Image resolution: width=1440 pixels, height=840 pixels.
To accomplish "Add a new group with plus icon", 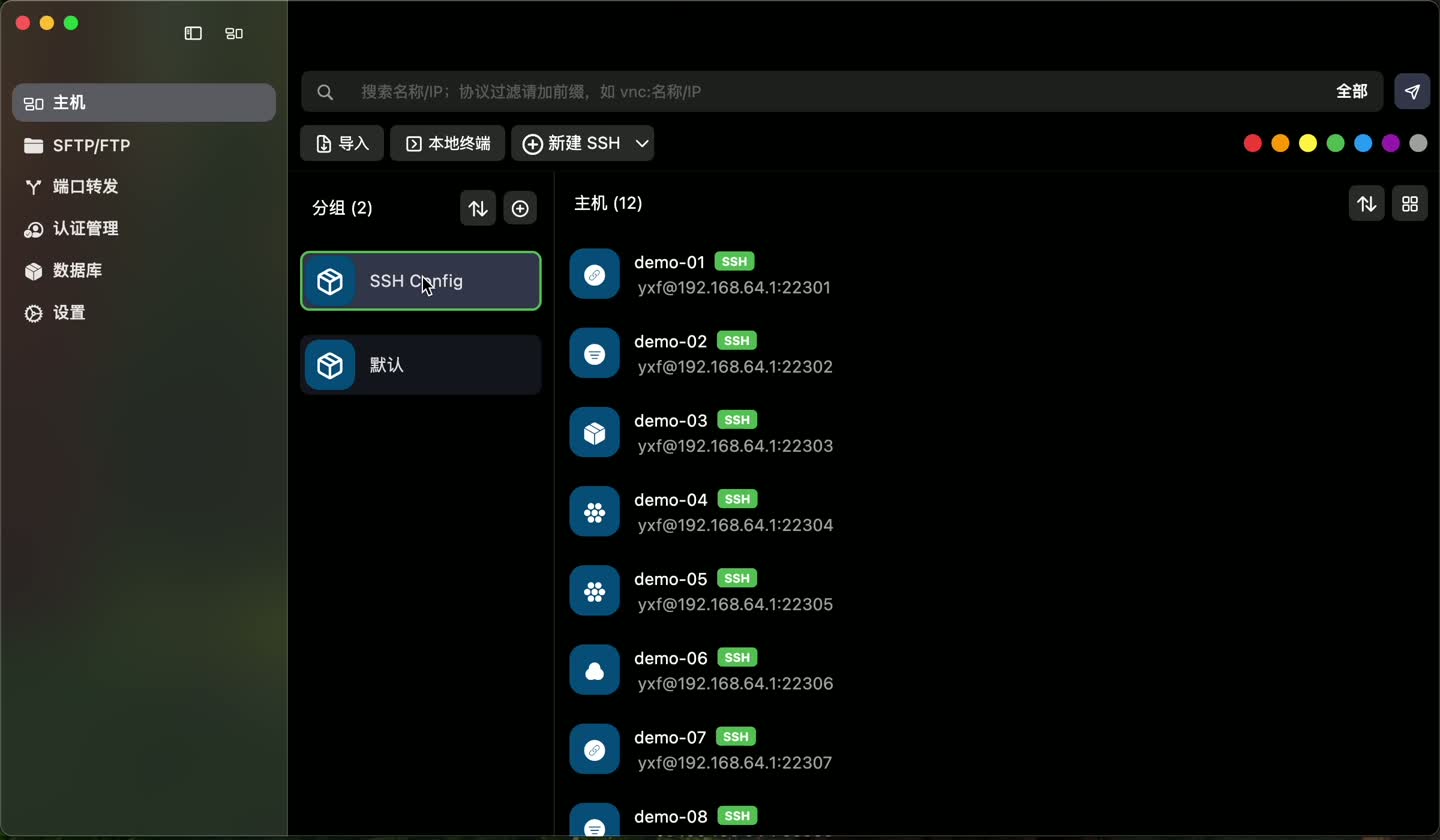I will (520, 208).
